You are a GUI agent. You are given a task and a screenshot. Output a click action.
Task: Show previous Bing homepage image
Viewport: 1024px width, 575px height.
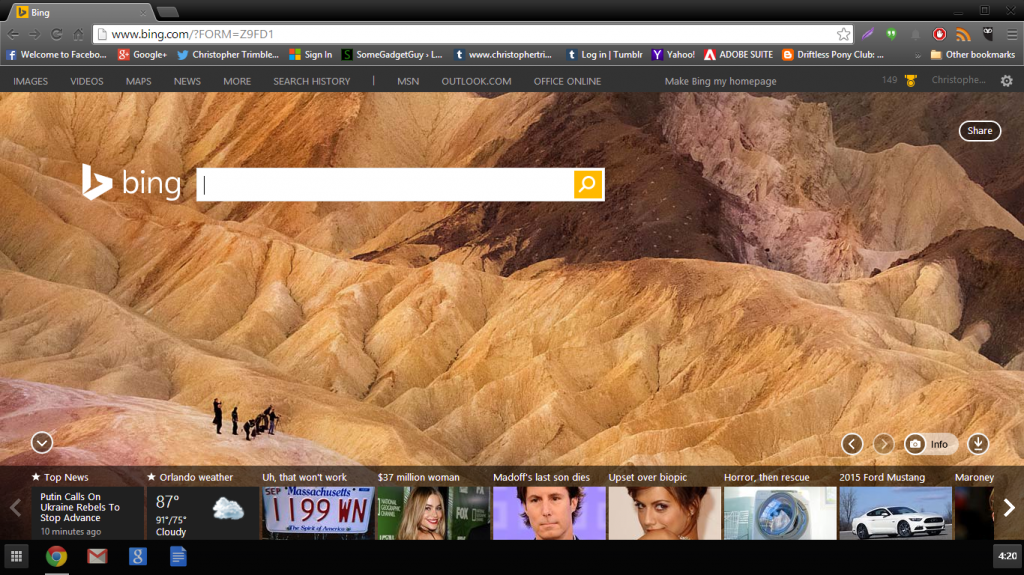pos(852,444)
